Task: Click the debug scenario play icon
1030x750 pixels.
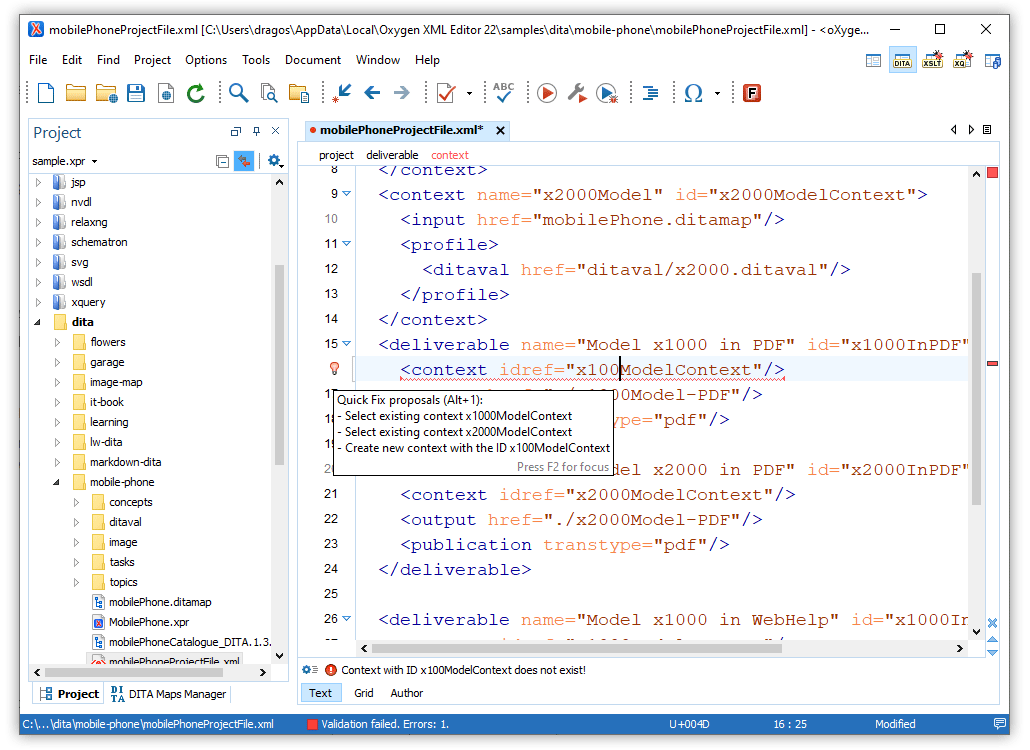Action: (607, 93)
